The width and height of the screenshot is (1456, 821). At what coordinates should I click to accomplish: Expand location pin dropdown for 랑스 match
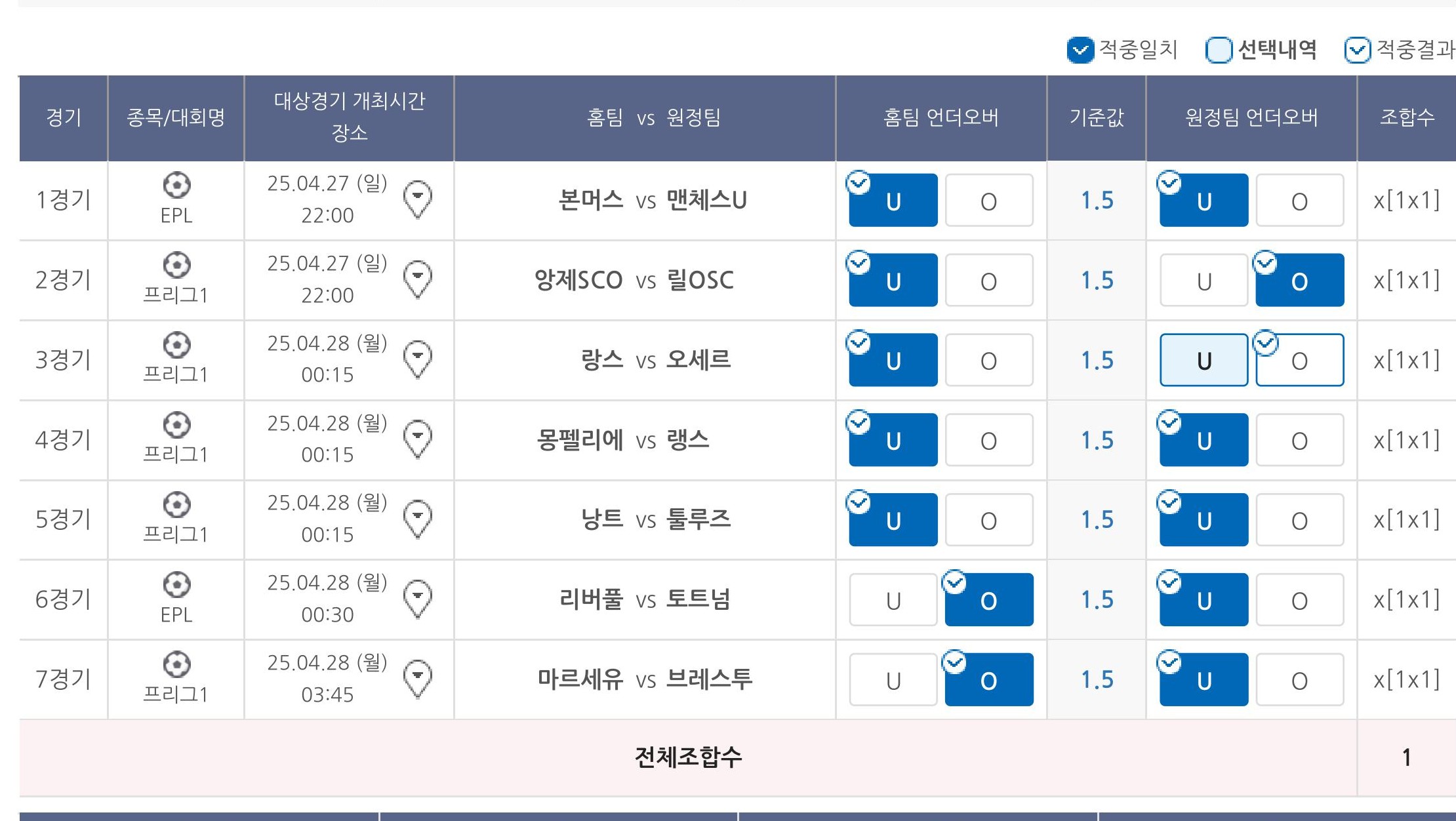(418, 359)
